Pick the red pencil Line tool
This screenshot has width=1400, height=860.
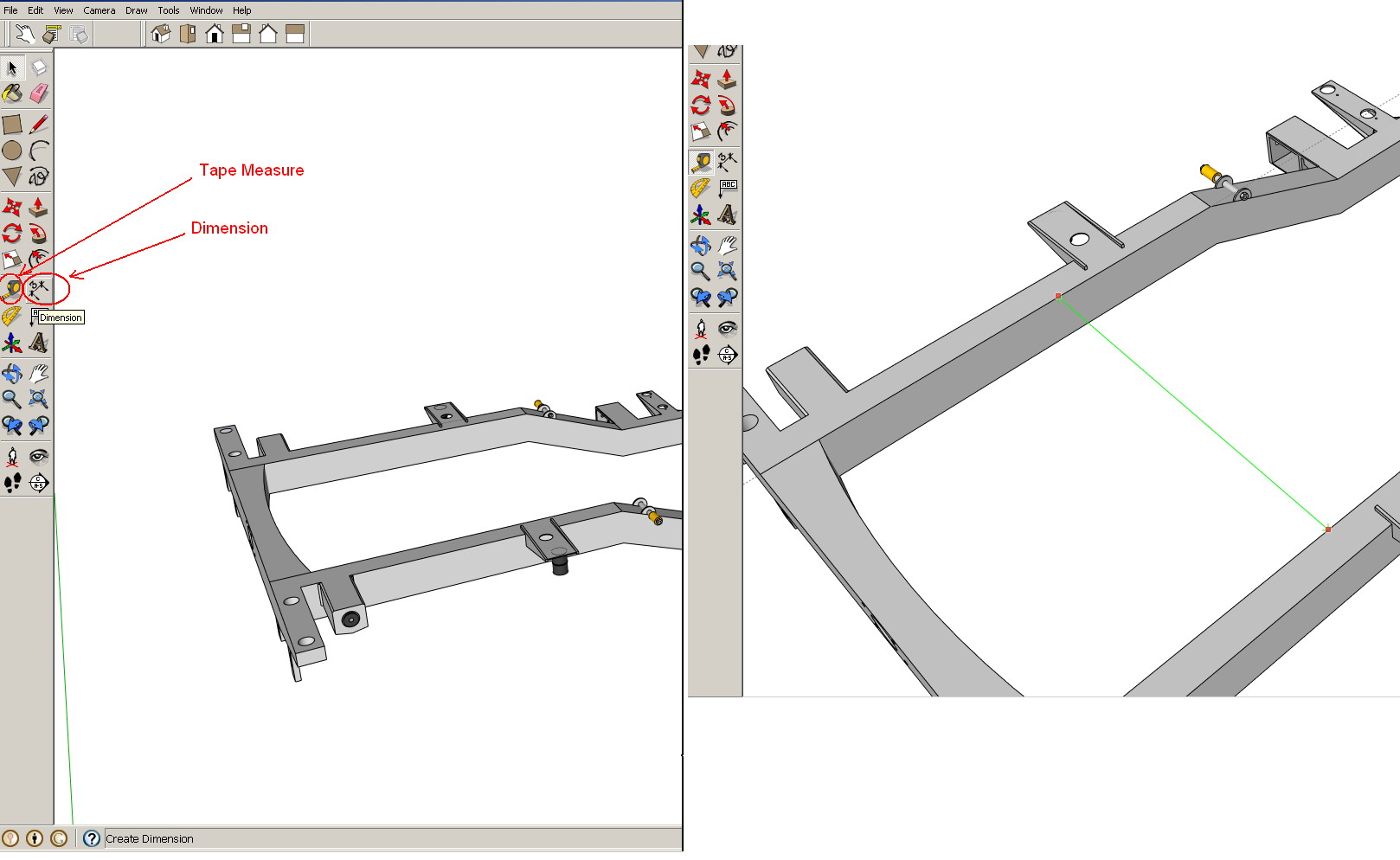pos(39,125)
